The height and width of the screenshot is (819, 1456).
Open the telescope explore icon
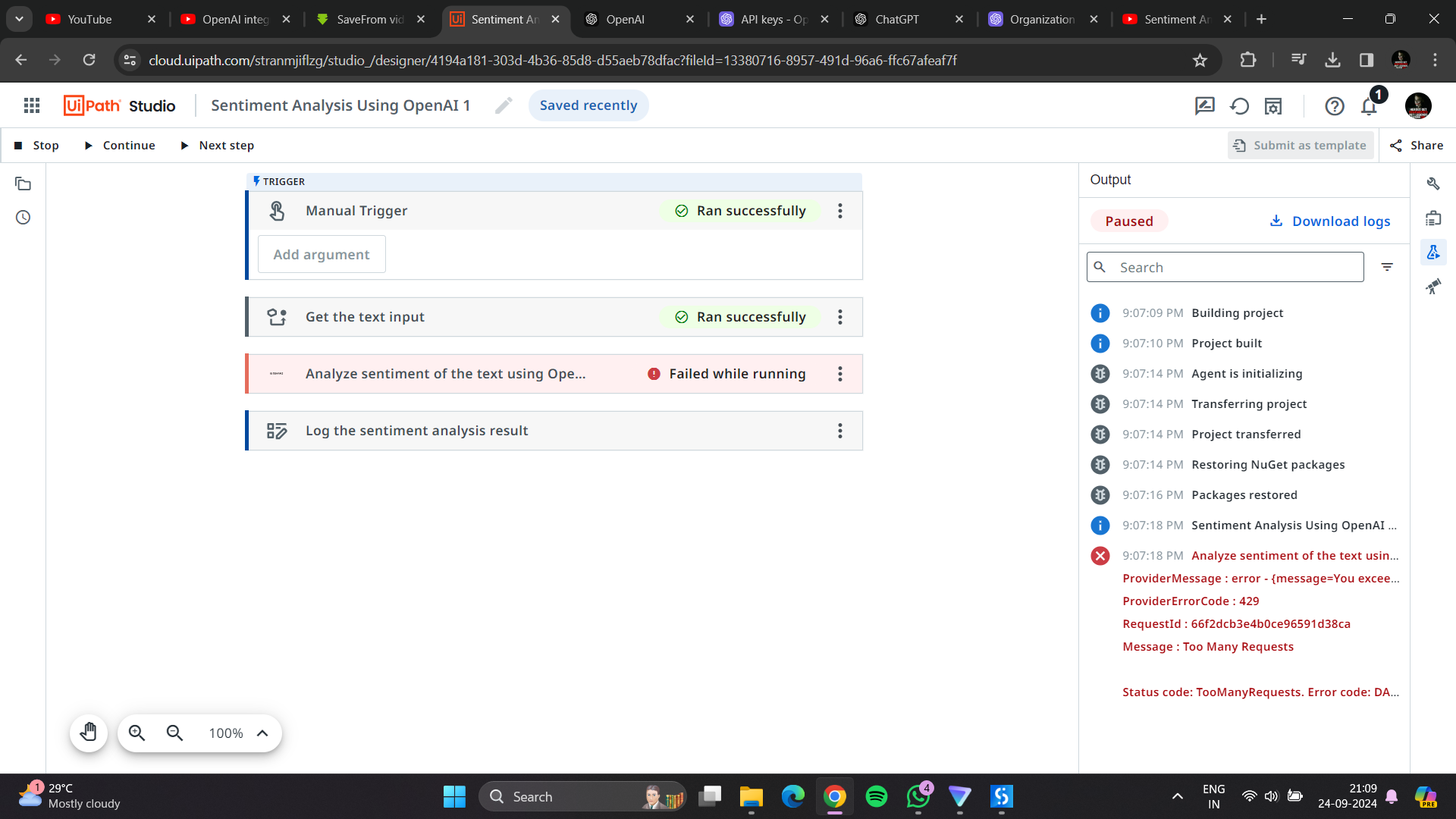pyautogui.click(x=1433, y=287)
